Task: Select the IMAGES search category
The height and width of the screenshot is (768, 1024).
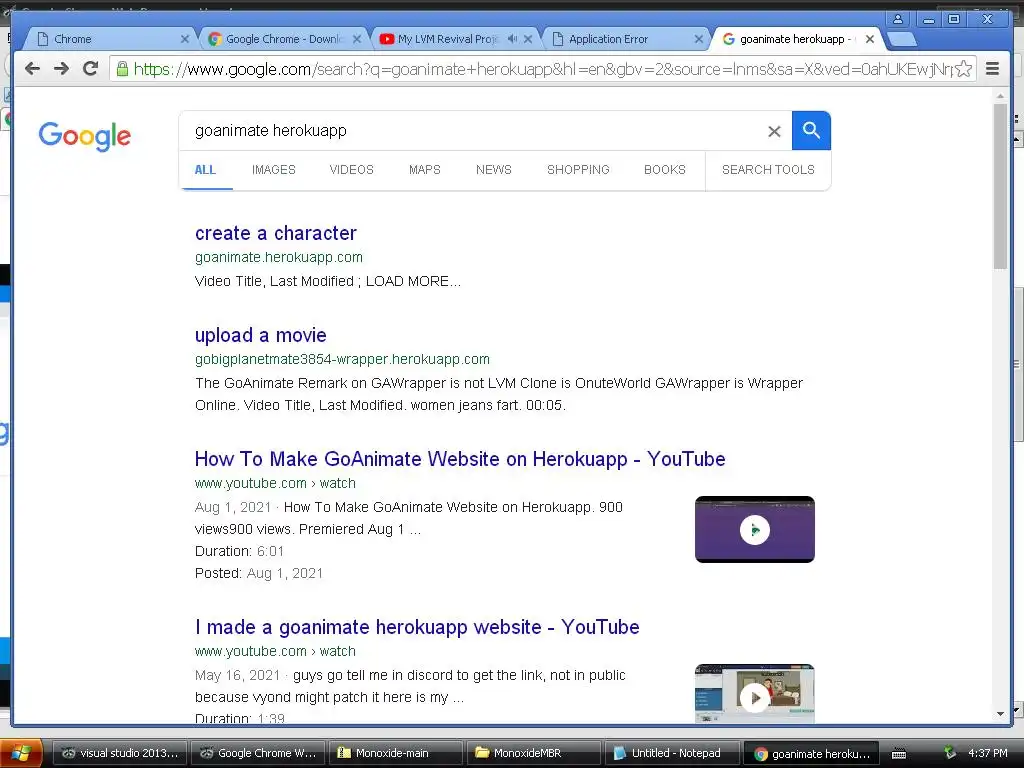Action: [x=274, y=170]
